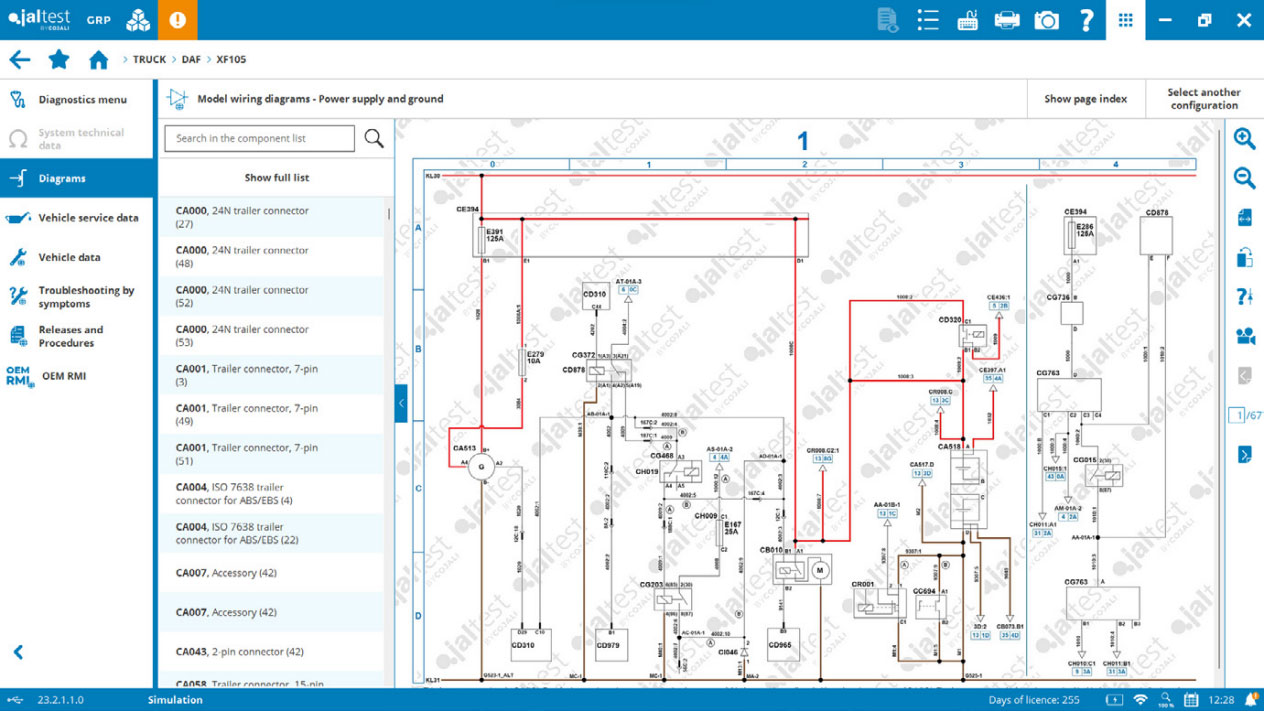
Task: Click Select another configuration
Action: tap(1204, 99)
